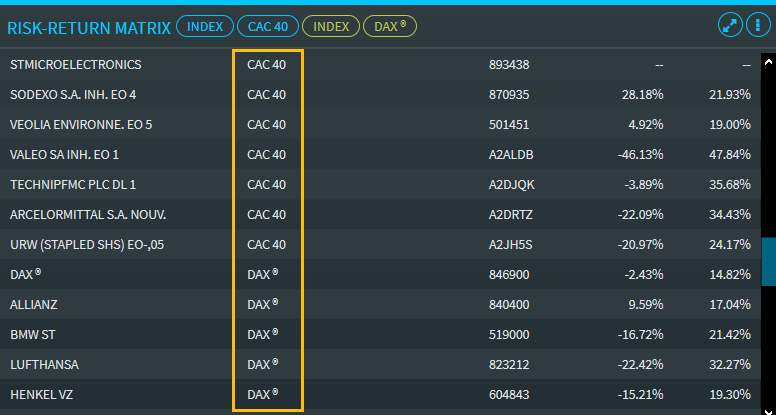Open the TECHNIPFMC PLC DL 1 entry
776x415 pixels.
click(73, 185)
